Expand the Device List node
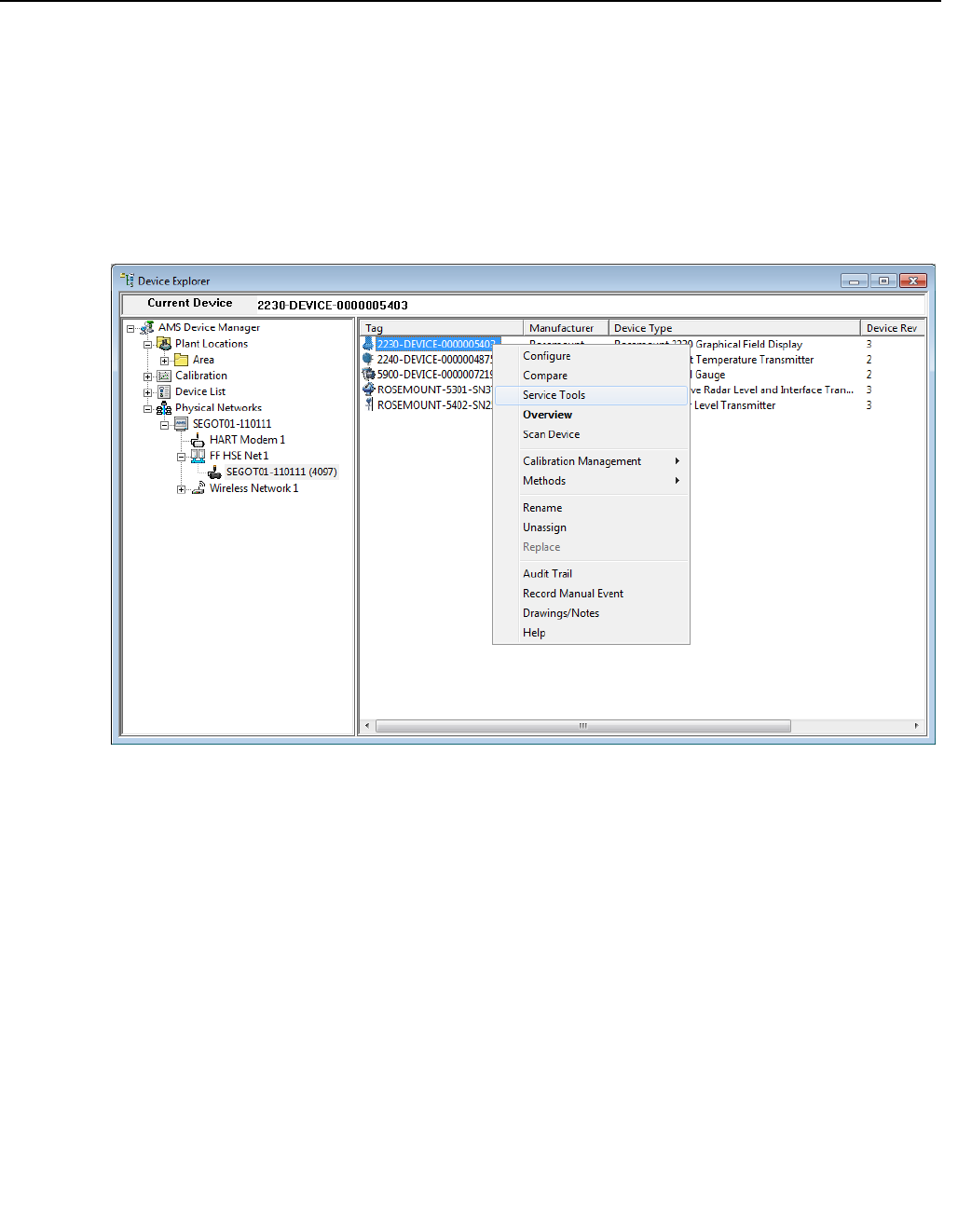958x1232 pixels. (147, 392)
